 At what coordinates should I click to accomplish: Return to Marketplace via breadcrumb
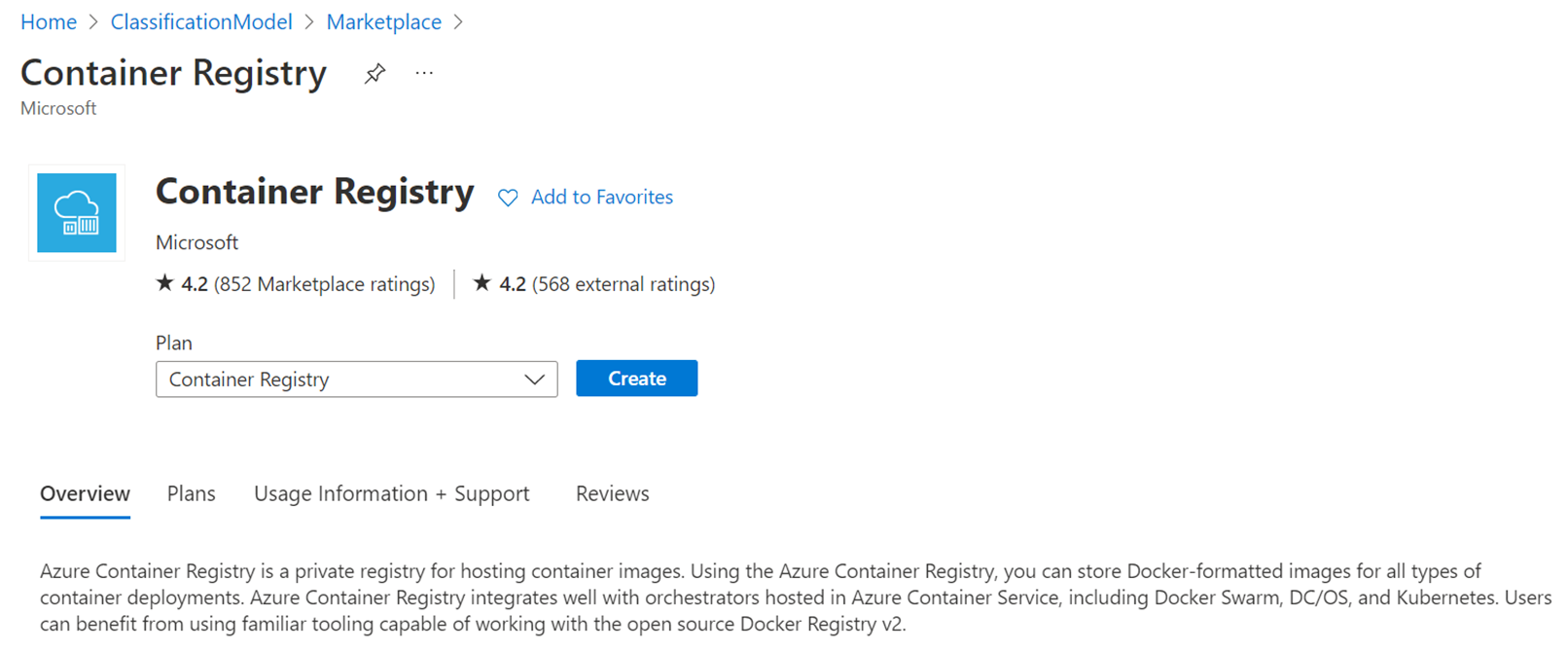click(383, 21)
